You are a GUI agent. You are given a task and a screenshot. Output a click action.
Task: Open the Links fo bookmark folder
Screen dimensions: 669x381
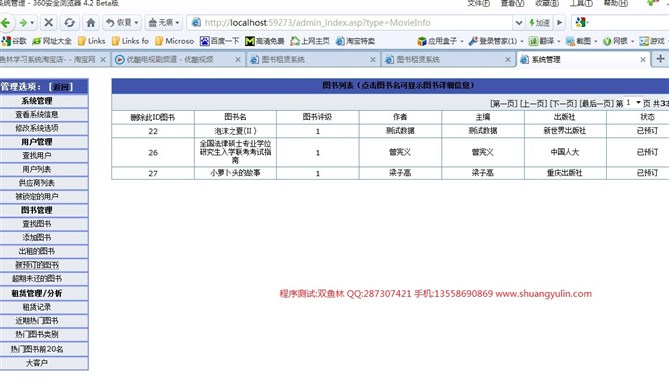coord(130,41)
